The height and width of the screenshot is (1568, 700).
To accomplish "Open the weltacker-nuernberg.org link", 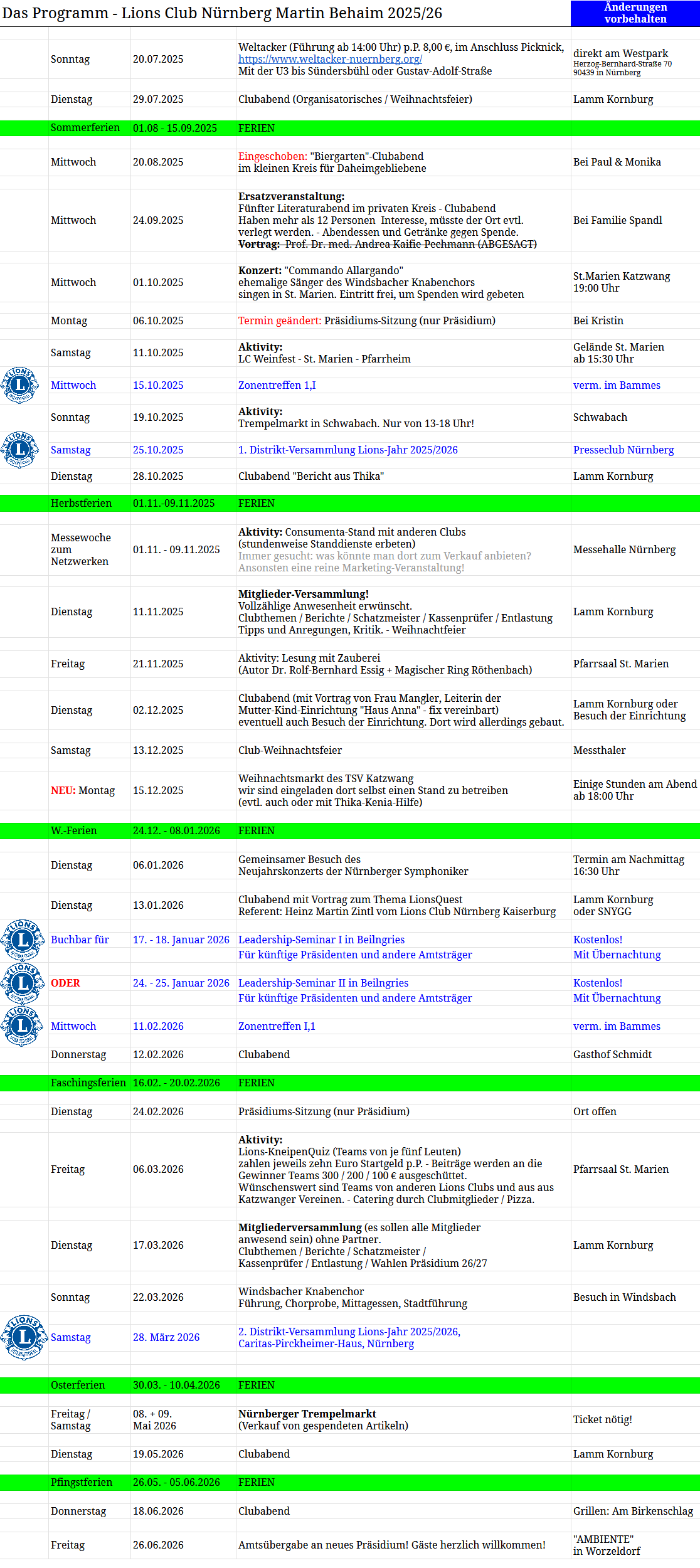I will coord(330,59).
